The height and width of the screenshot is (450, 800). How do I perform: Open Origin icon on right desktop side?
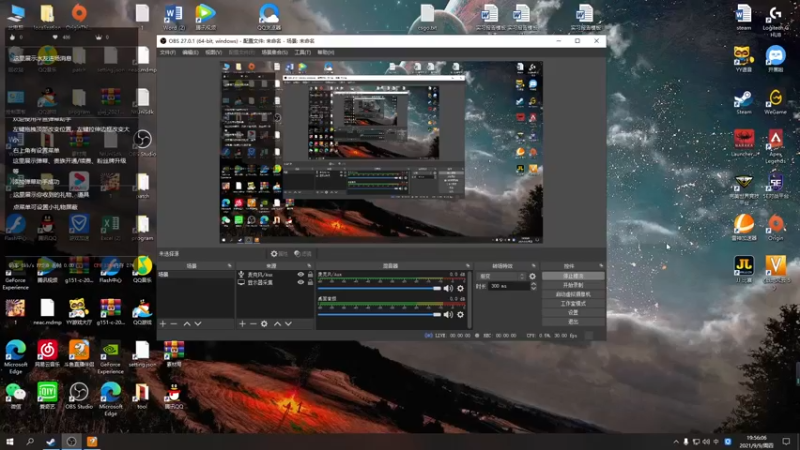(776, 227)
